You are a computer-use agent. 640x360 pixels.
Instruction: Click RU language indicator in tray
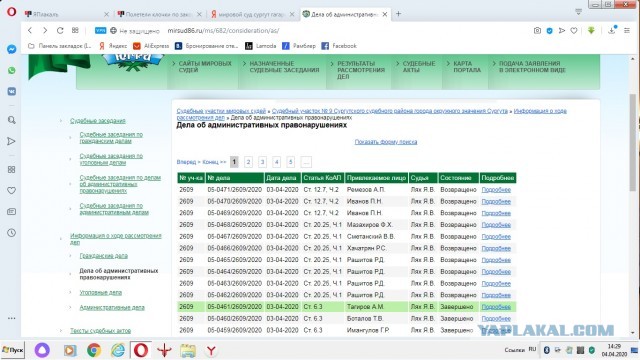pyautogui.click(x=532, y=349)
